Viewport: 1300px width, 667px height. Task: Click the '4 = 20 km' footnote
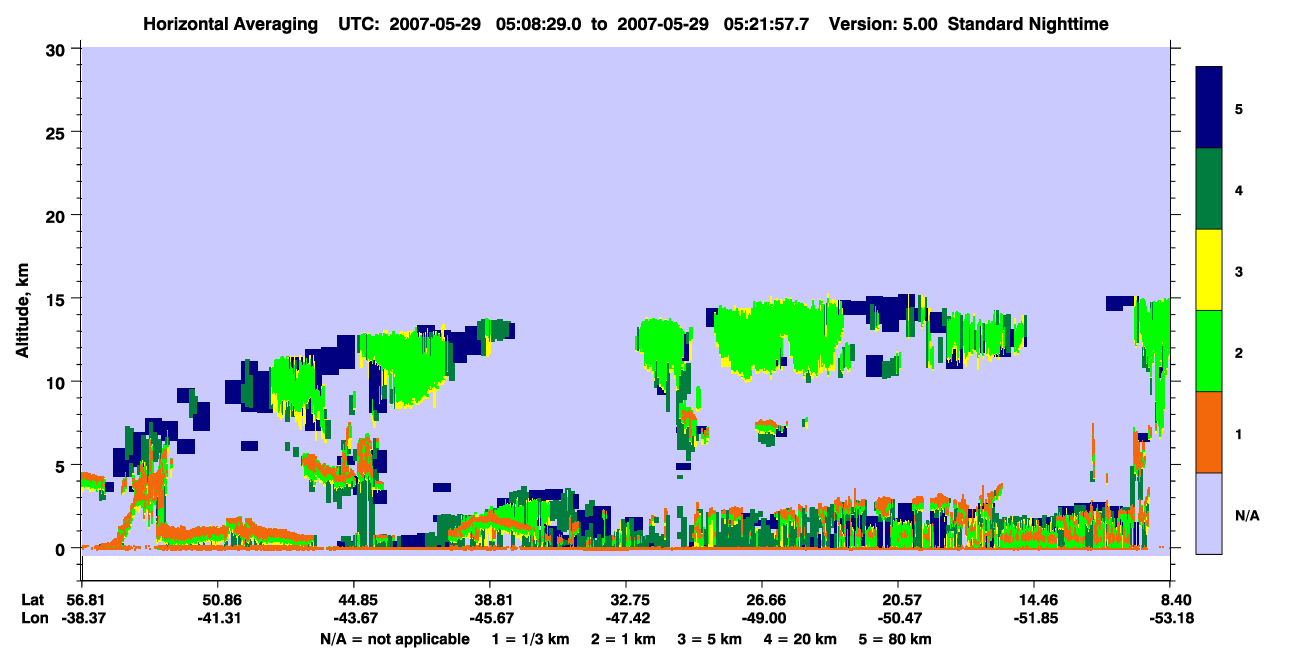pos(800,639)
